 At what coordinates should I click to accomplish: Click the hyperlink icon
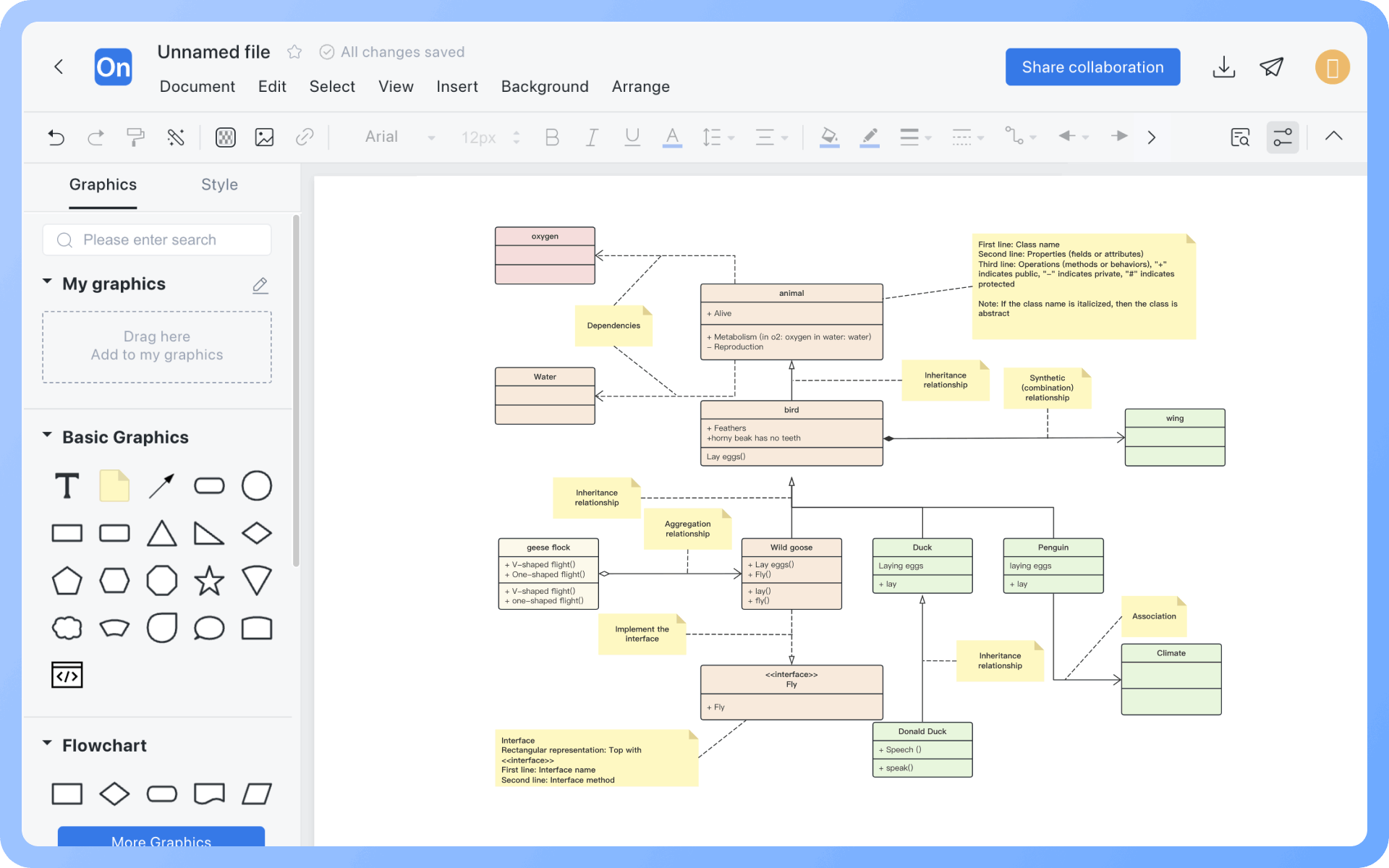point(305,137)
